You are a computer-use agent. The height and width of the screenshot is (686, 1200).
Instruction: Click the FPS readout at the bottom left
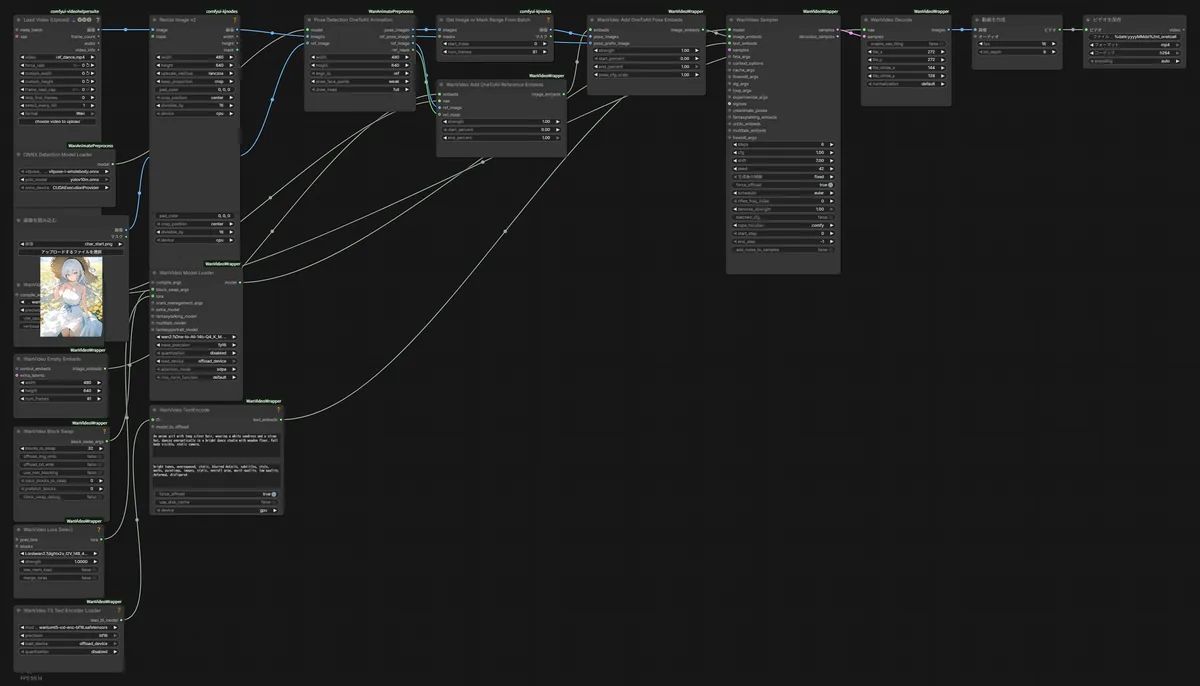coord(31,678)
